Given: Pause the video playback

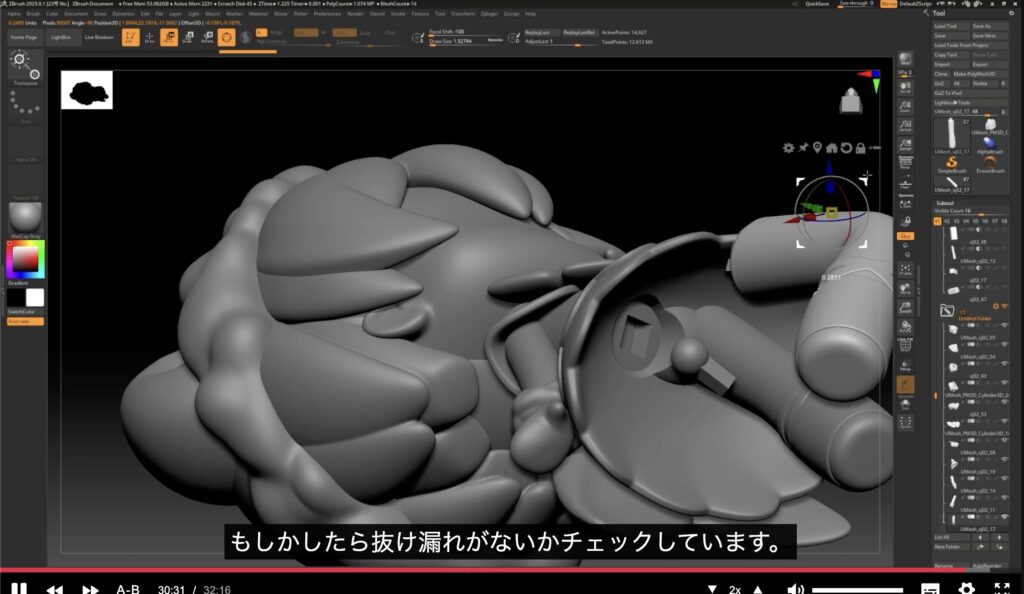Looking at the screenshot, I should point(19,589).
